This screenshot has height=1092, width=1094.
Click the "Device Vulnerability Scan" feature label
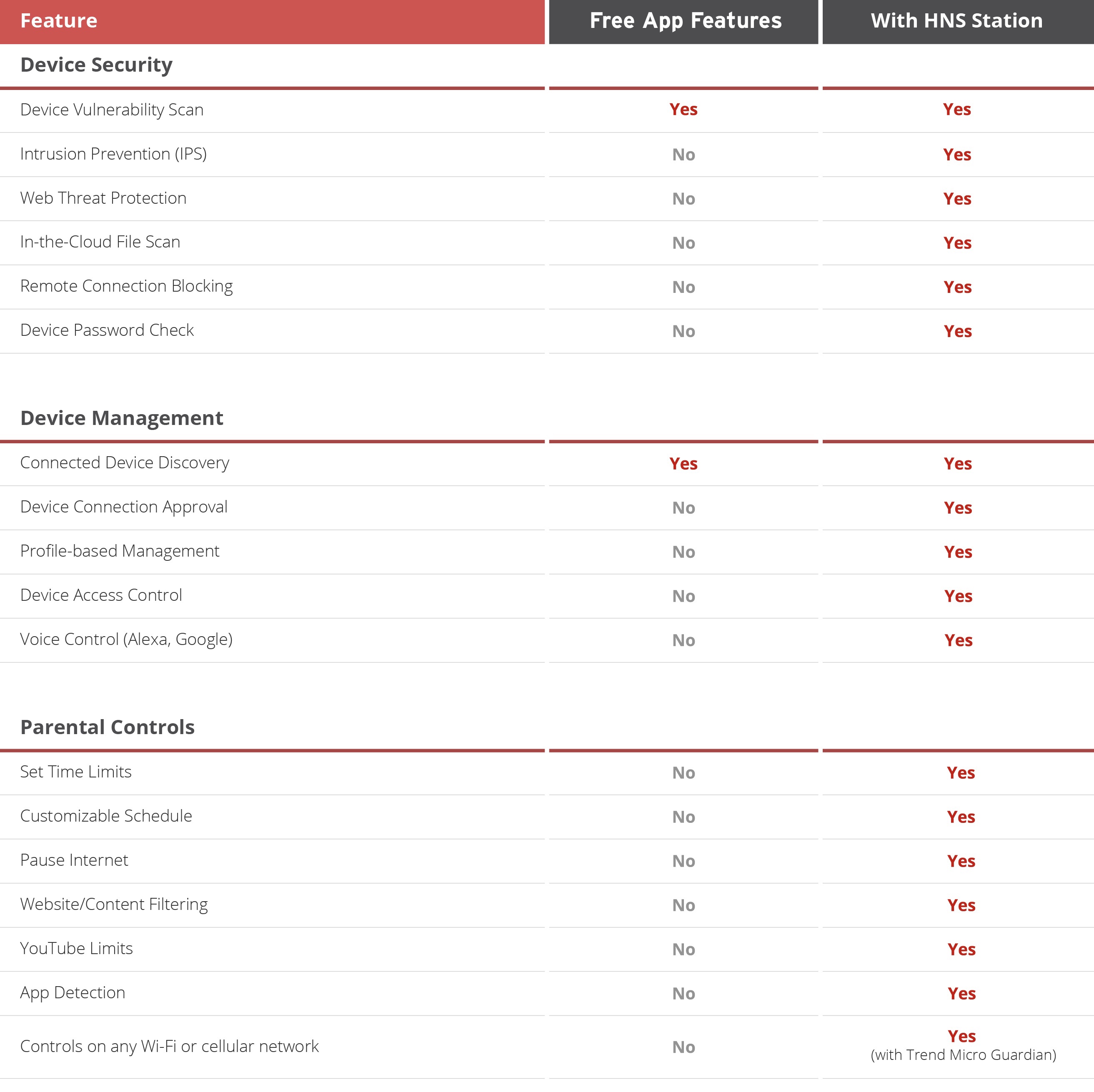pos(112,110)
